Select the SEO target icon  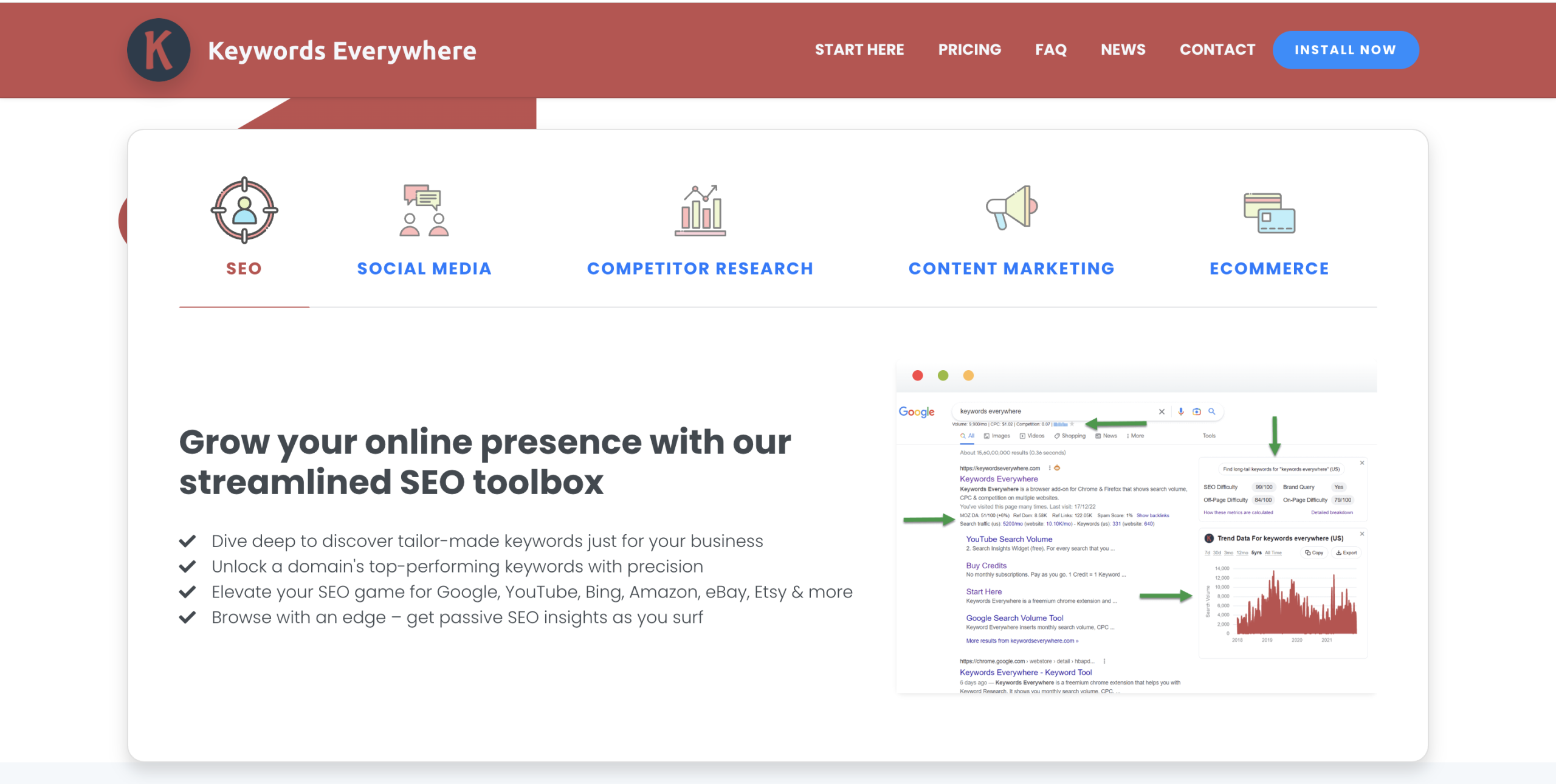pos(244,210)
